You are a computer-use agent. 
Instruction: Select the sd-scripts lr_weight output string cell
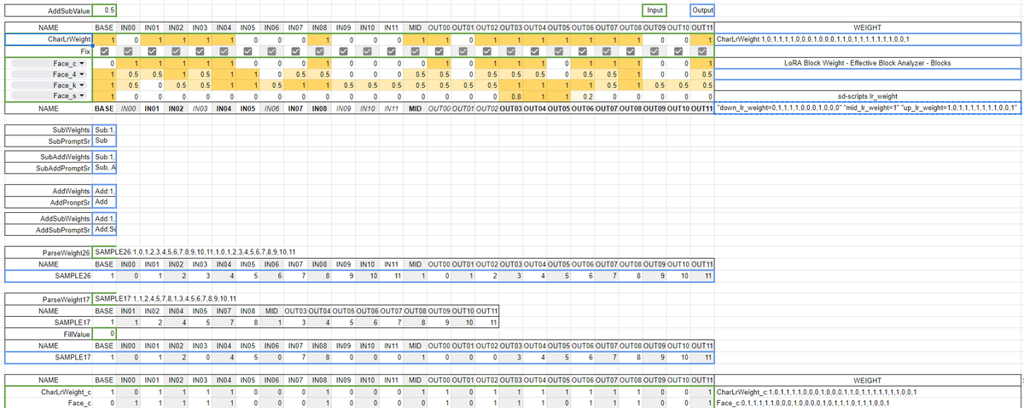pos(867,107)
